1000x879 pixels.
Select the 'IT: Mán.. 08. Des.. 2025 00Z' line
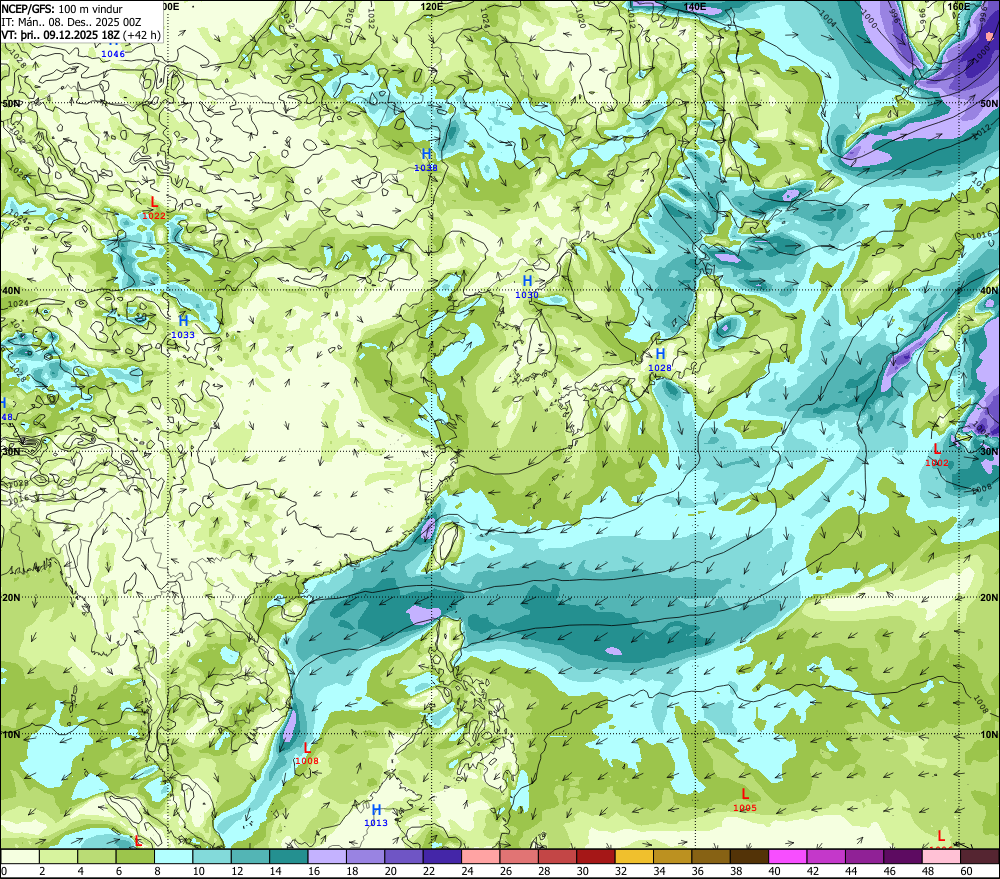pos(71,22)
